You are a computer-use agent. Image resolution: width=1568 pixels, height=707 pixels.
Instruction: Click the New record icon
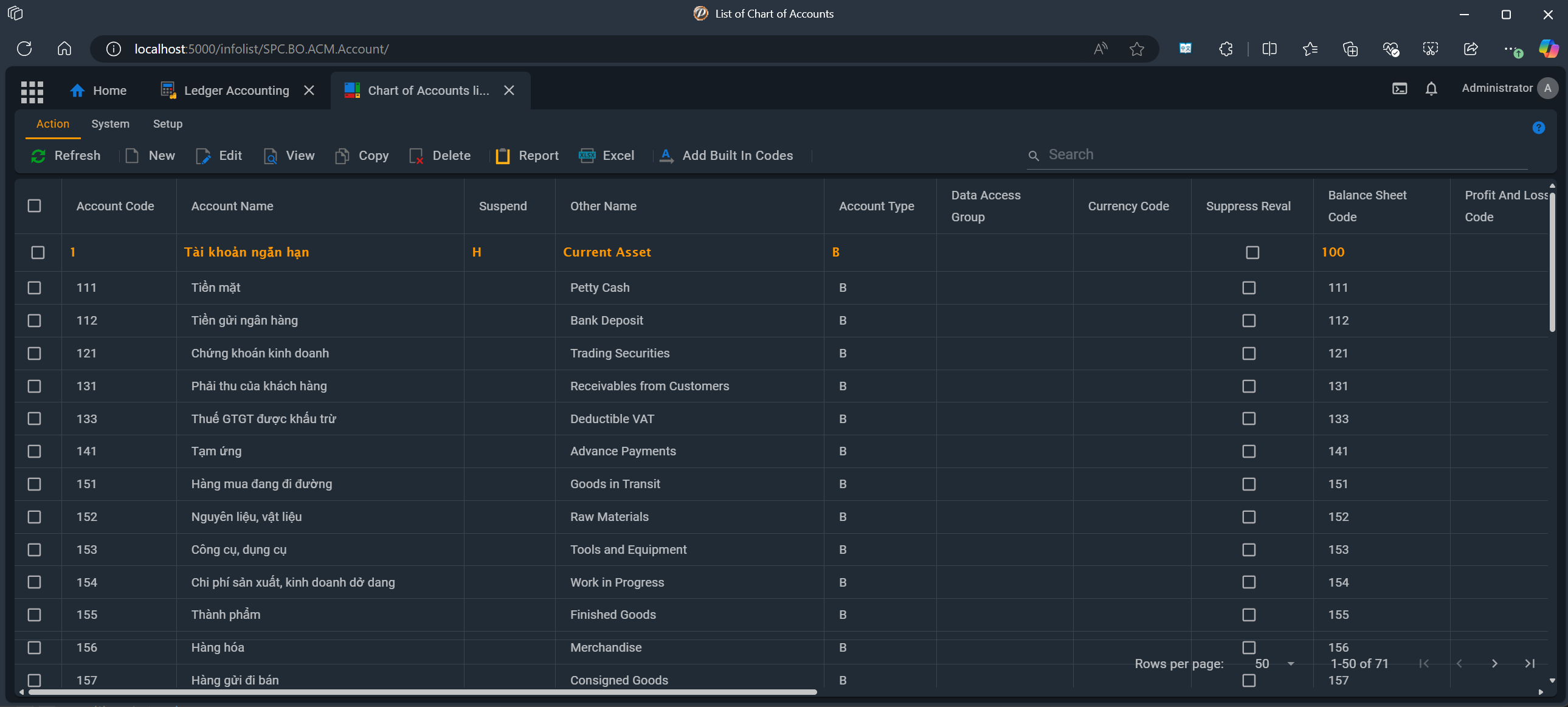[x=132, y=156]
